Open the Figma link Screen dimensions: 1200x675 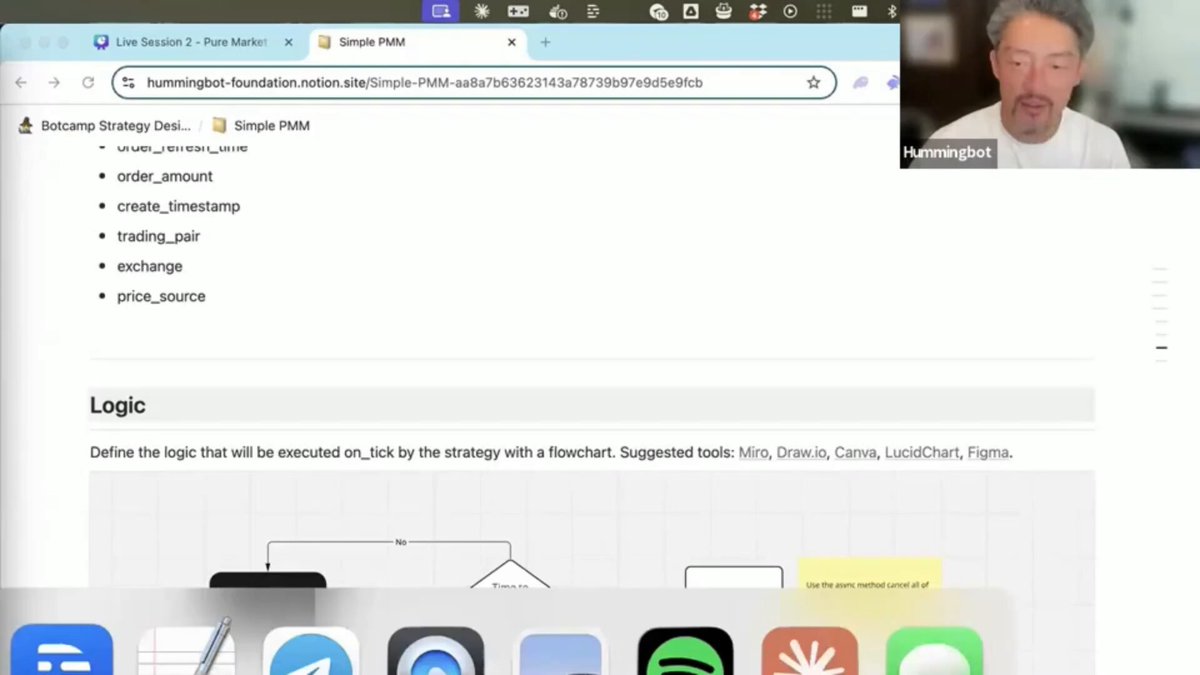[988, 452]
